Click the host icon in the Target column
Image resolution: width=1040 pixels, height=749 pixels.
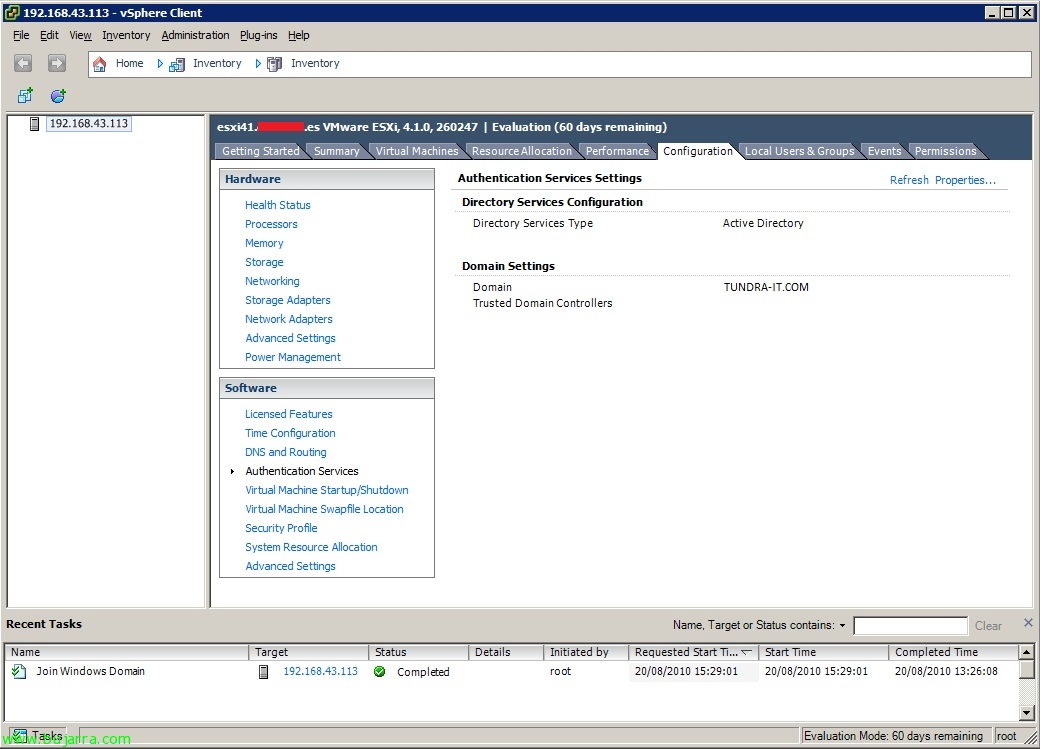263,671
